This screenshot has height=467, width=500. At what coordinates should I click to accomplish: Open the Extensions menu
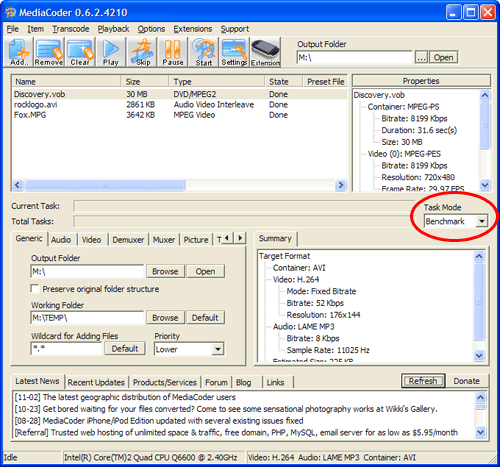[x=193, y=29]
